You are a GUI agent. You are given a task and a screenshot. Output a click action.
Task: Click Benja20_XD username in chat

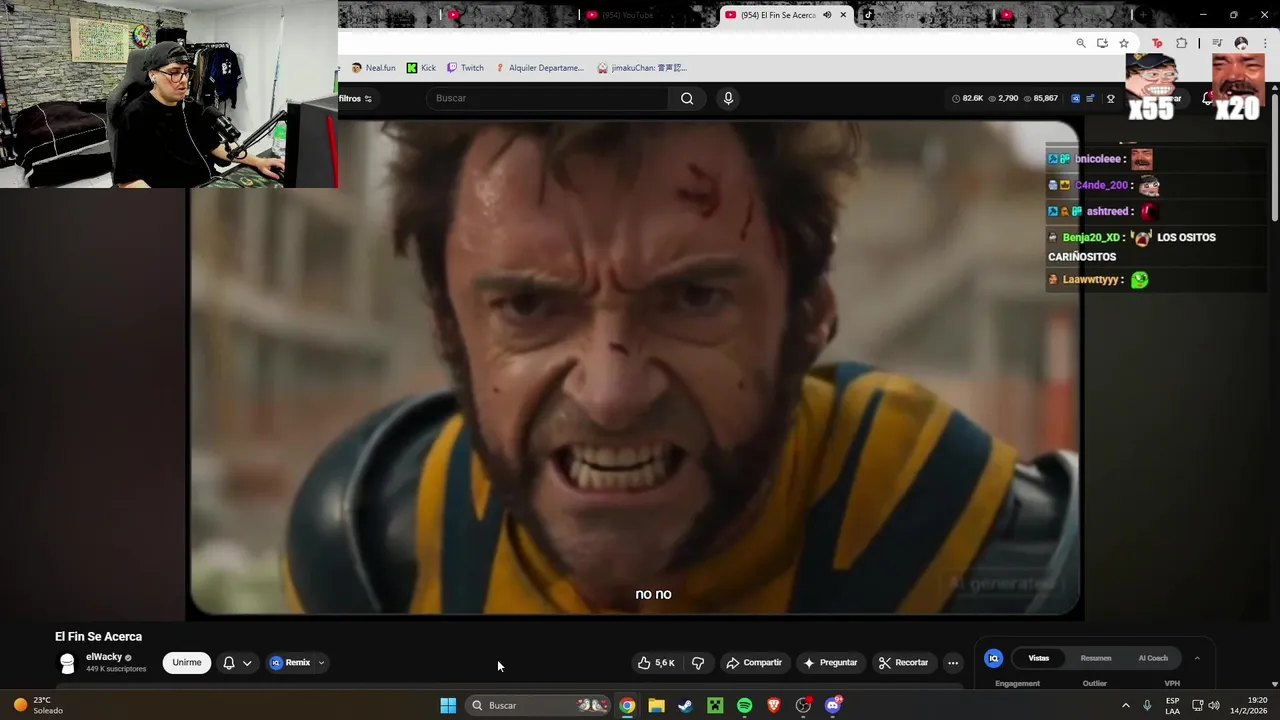(1093, 237)
